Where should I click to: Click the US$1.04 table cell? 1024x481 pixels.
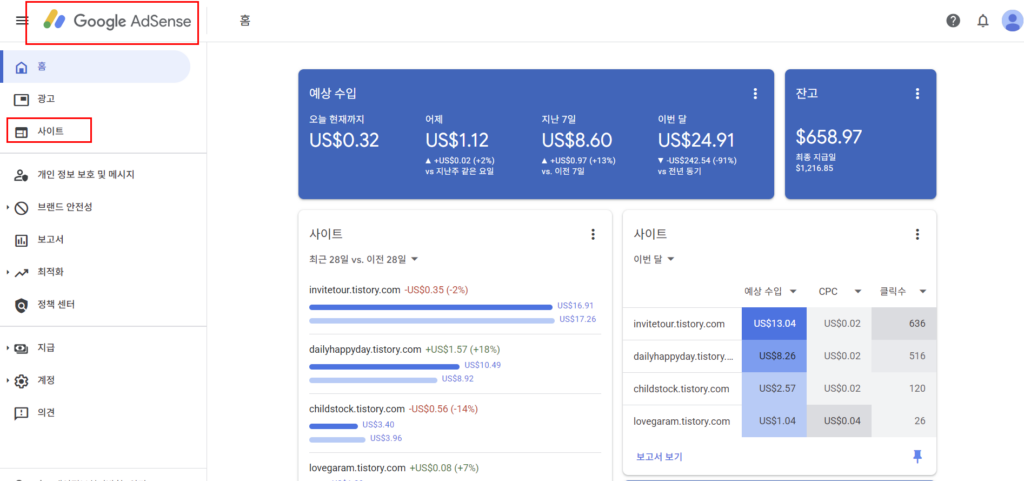click(x=775, y=421)
